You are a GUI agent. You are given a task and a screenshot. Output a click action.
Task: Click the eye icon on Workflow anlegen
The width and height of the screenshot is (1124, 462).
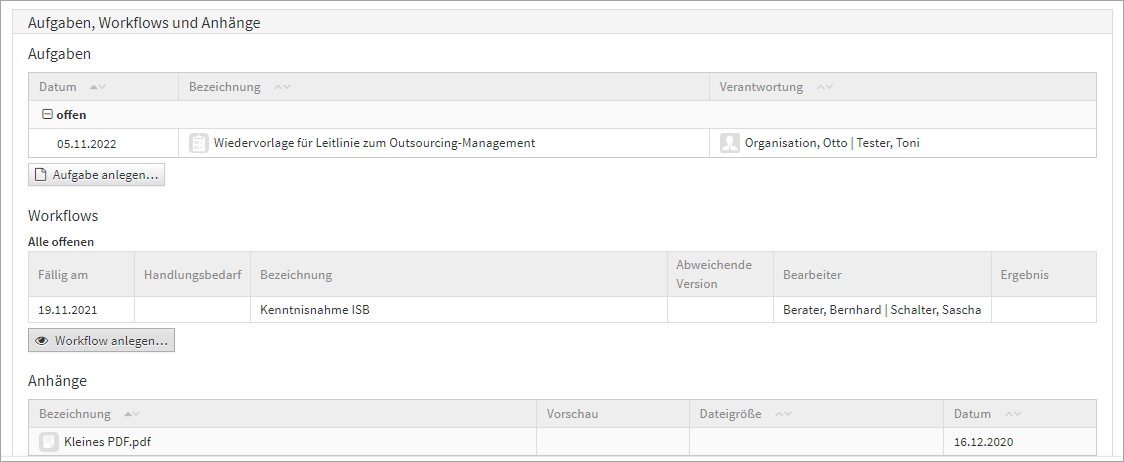point(42,341)
